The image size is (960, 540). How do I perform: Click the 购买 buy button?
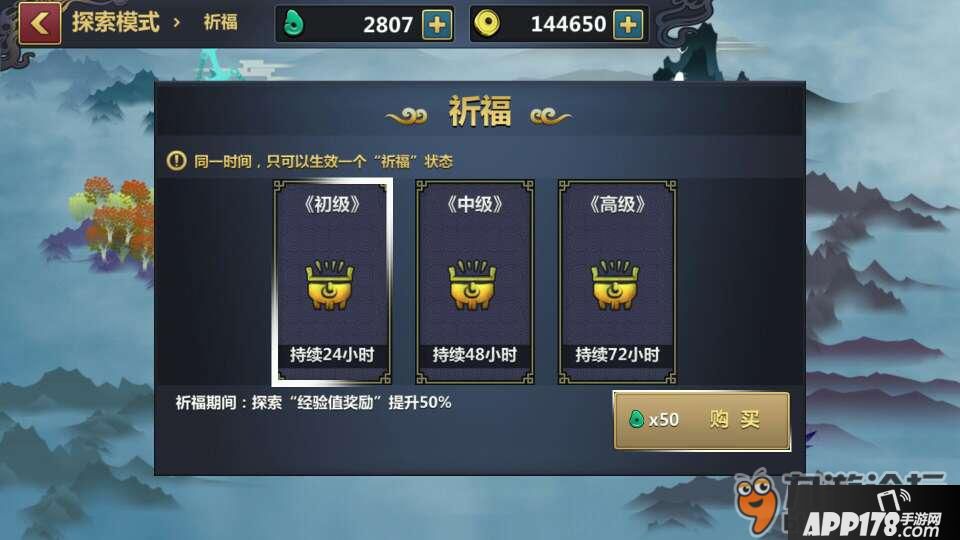pyautogui.click(x=702, y=421)
